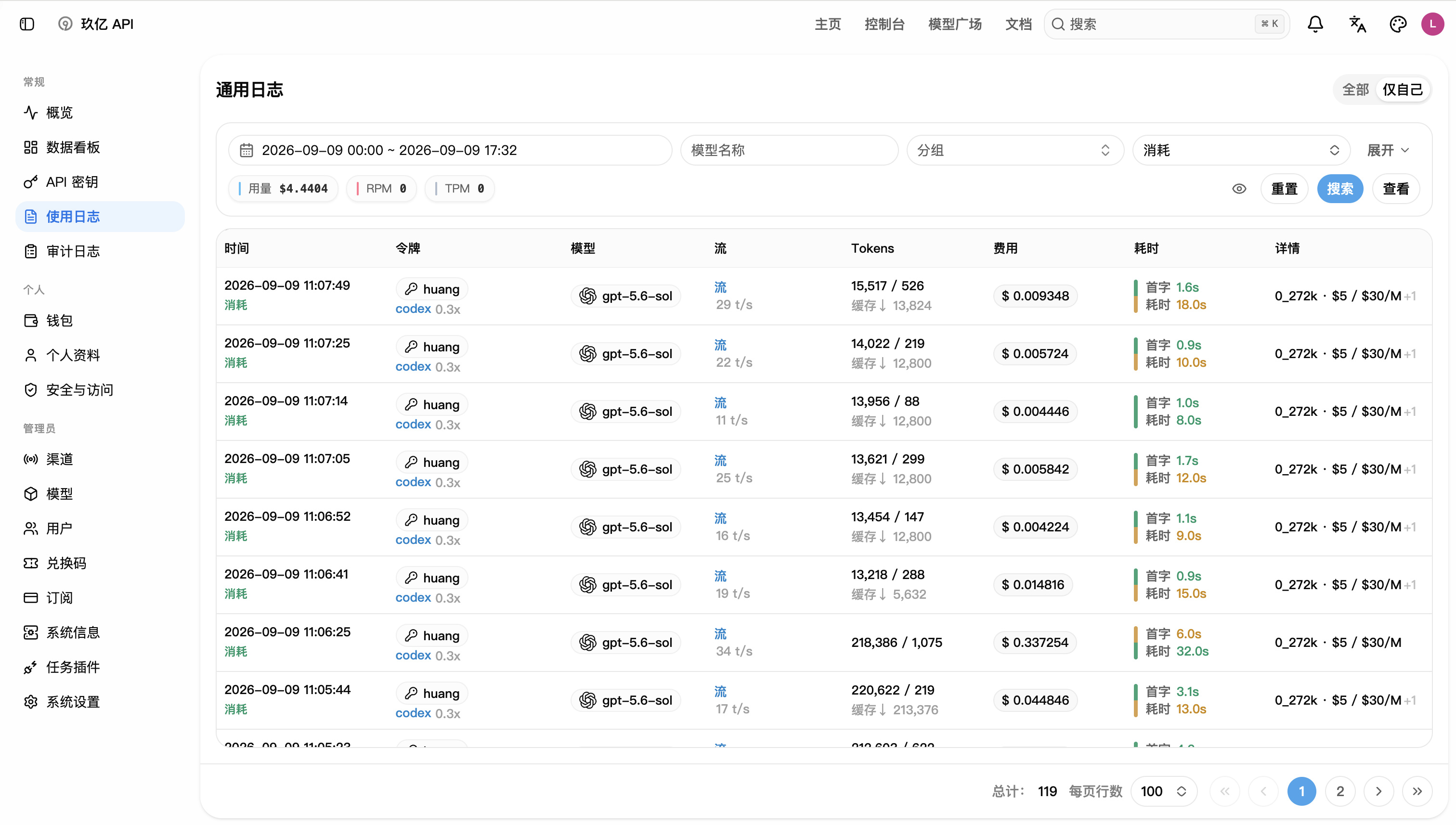Click the 玖亿 API logo

[x=96, y=24]
